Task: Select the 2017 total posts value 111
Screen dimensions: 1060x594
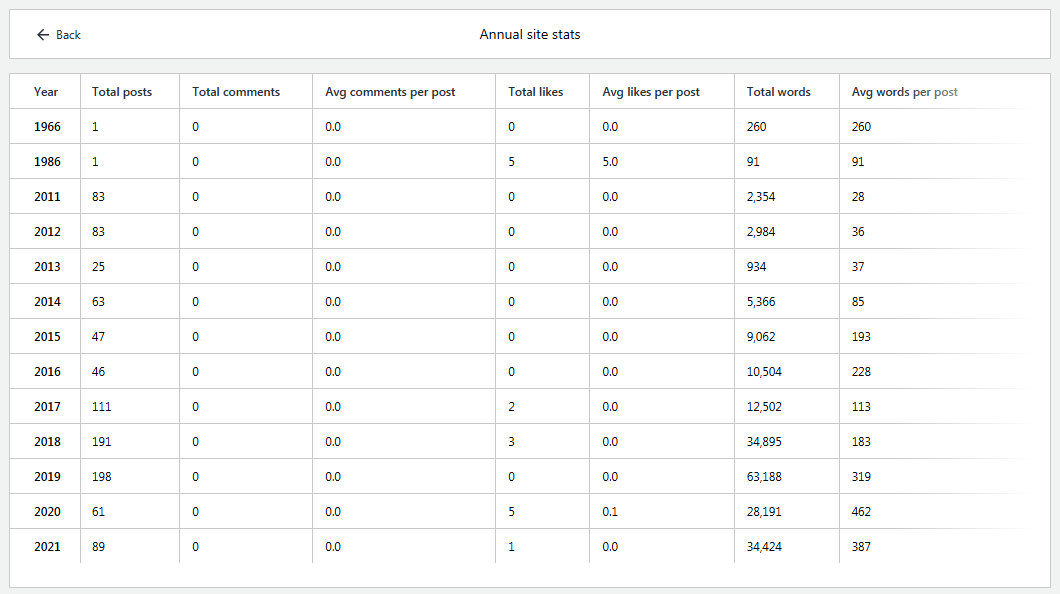Action: [x=101, y=407]
